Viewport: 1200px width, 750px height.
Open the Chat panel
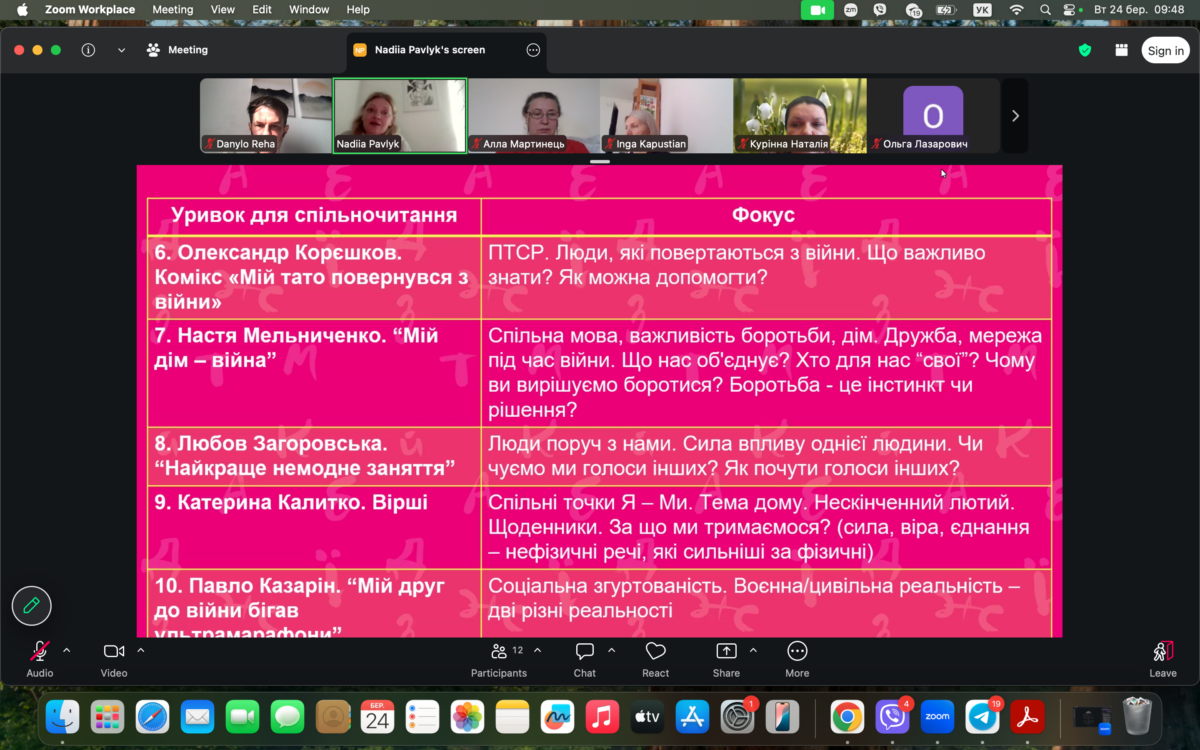point(585,657)
